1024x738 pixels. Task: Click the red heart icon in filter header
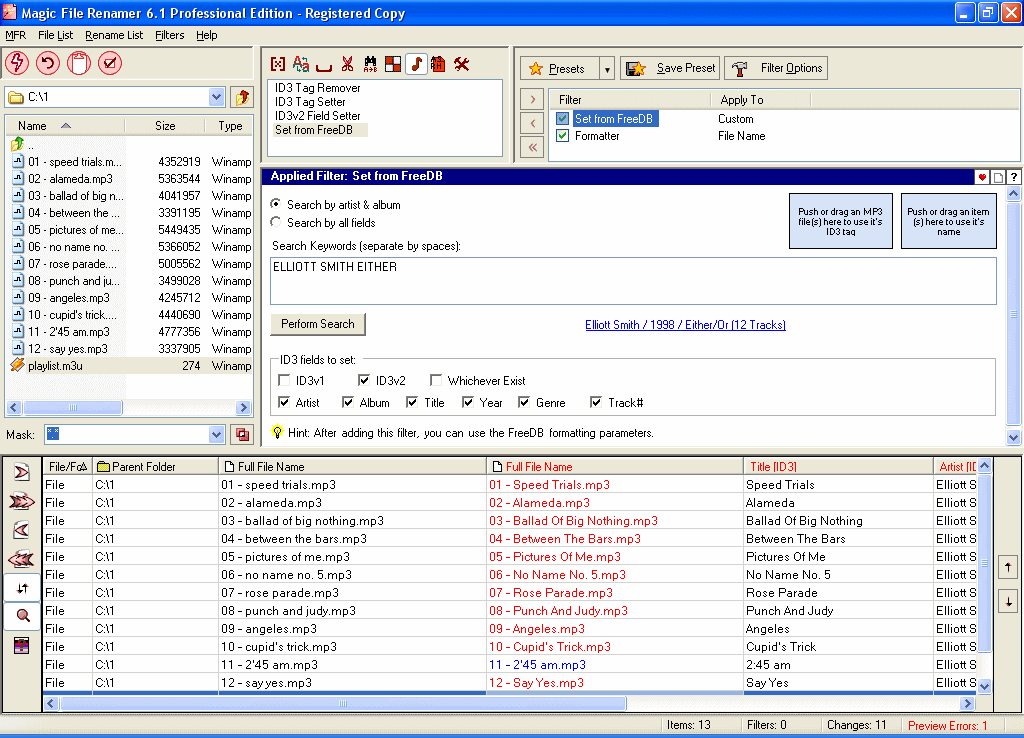[x=982, y=177]
